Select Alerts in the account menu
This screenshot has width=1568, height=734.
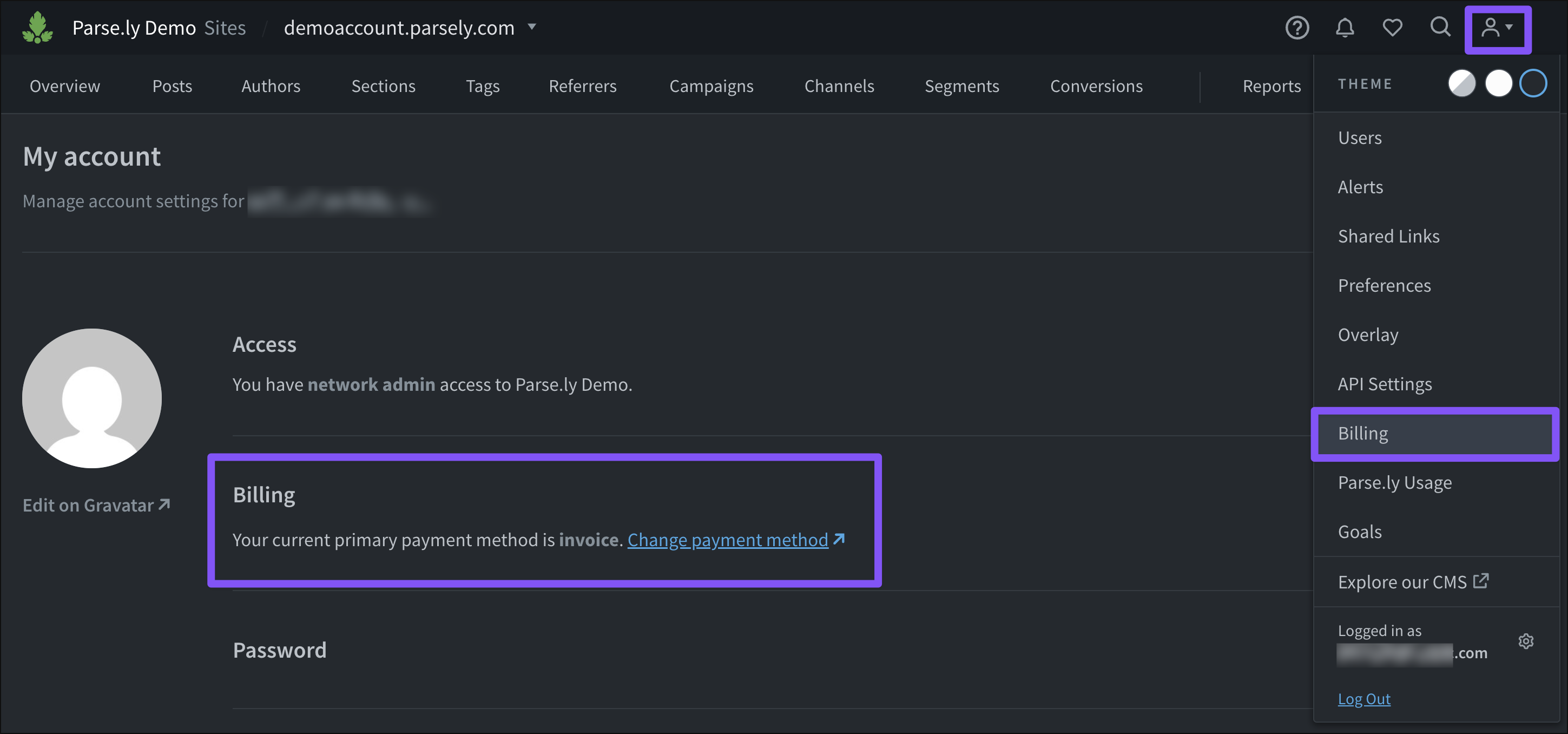click(1436, 187)
